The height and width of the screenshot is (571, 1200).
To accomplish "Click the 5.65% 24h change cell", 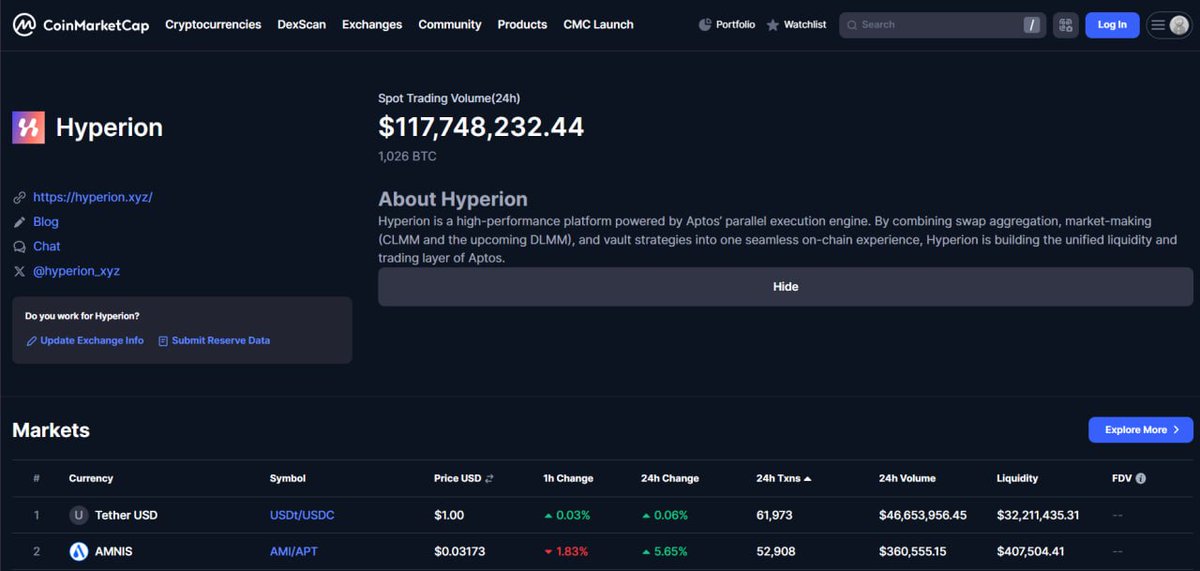I will [x=664, y=552].
